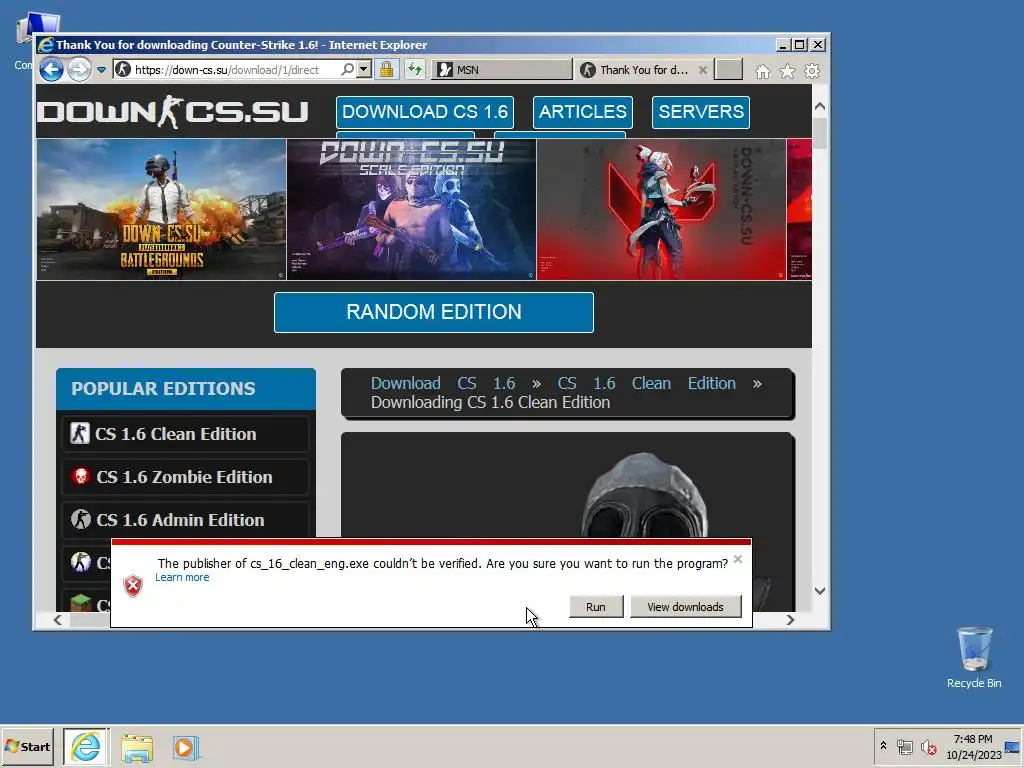Launch Windows Media Player from taskbar

point(185,748)
